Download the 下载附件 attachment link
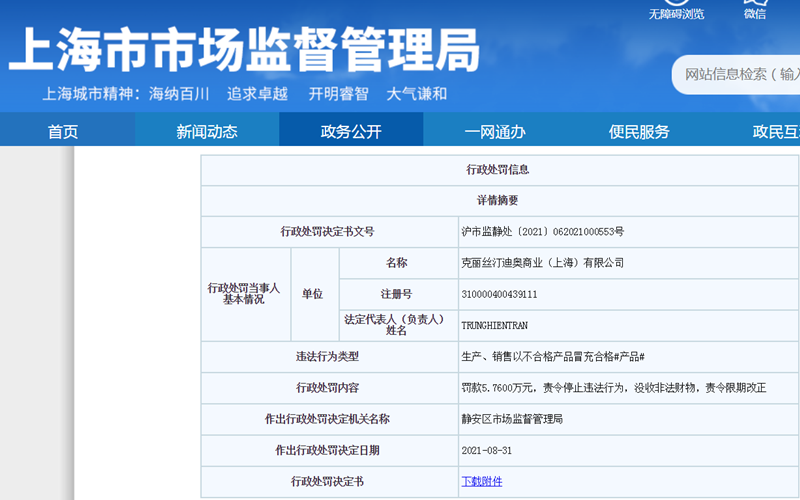Screen dimensions: 800x500 tap(482, 481)
